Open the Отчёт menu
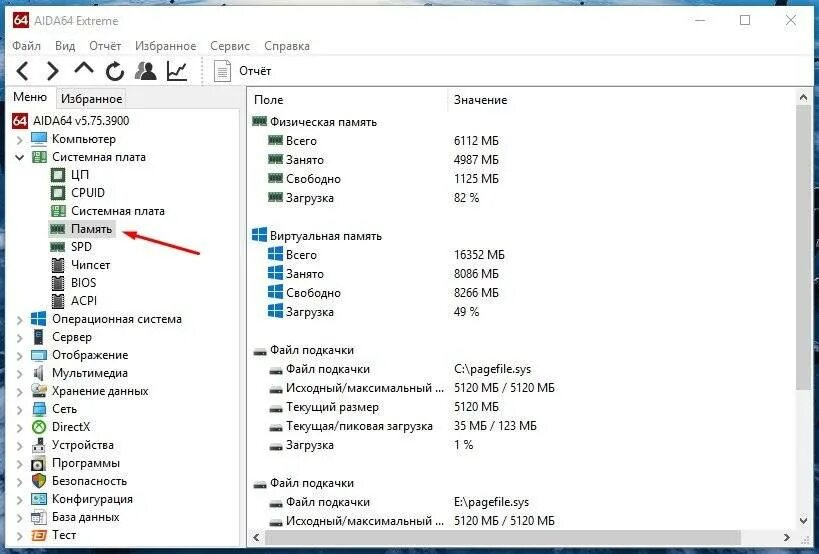 pos(105,46)
